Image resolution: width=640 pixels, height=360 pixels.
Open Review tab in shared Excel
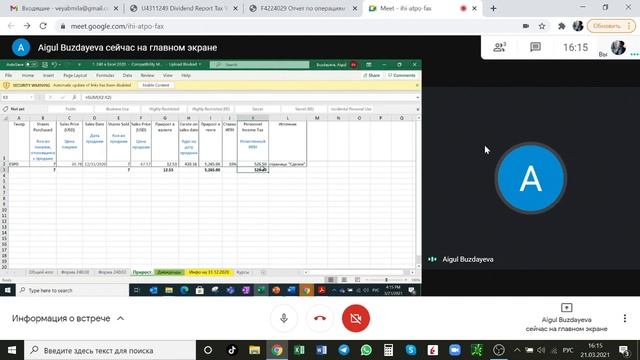click(x=147, y=76)
